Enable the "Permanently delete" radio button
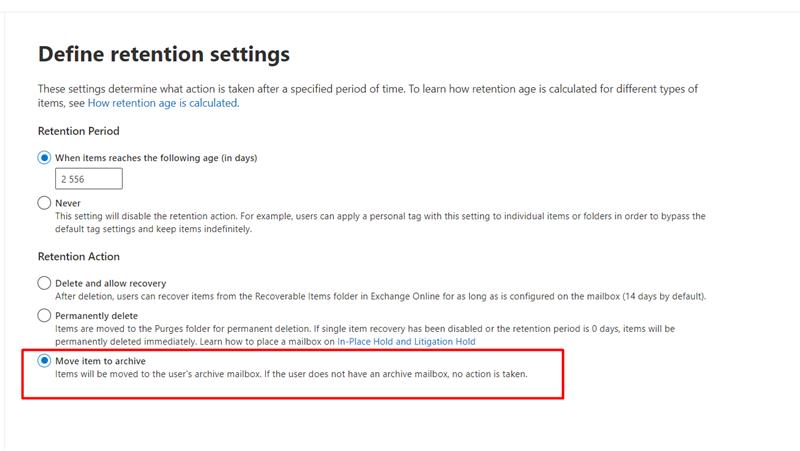 coord(44,315)
